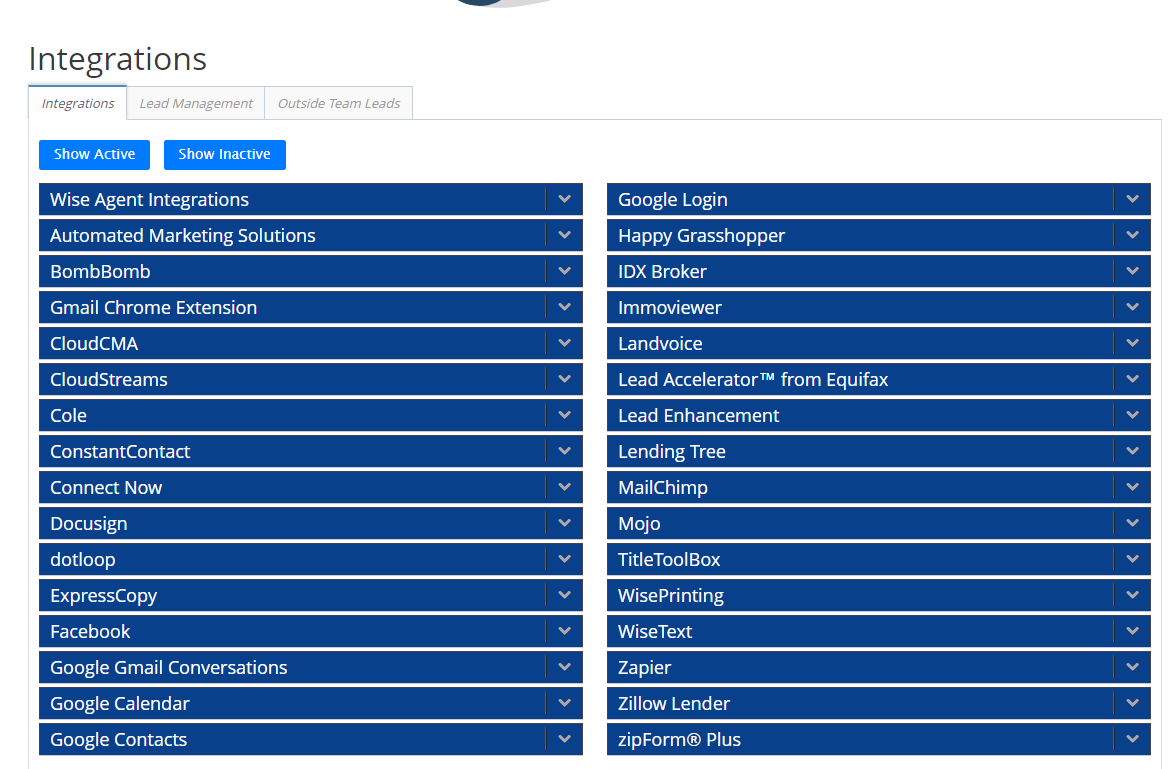This screenshot has height=769, width=1168.
Task: Expand the WiseText chevron
Action: (x=1133, y=631)
